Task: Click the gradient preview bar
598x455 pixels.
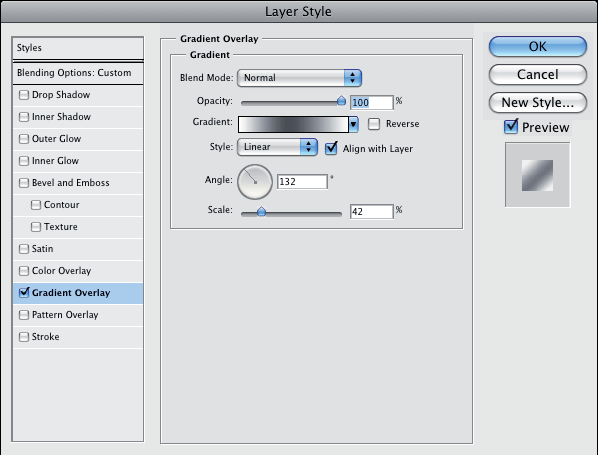Action: pos(293,124)
